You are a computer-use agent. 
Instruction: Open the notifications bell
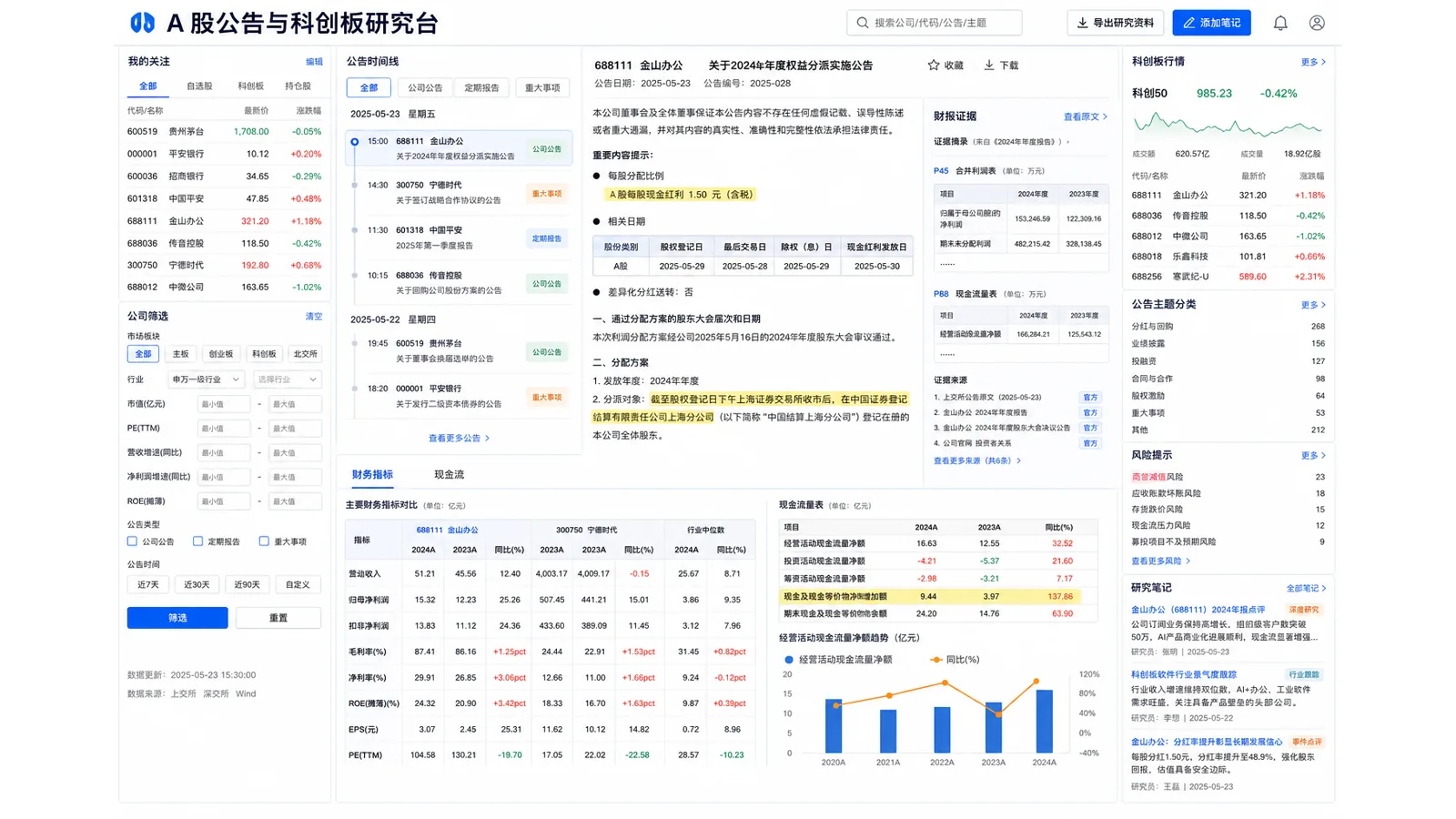pos(1280,23)
